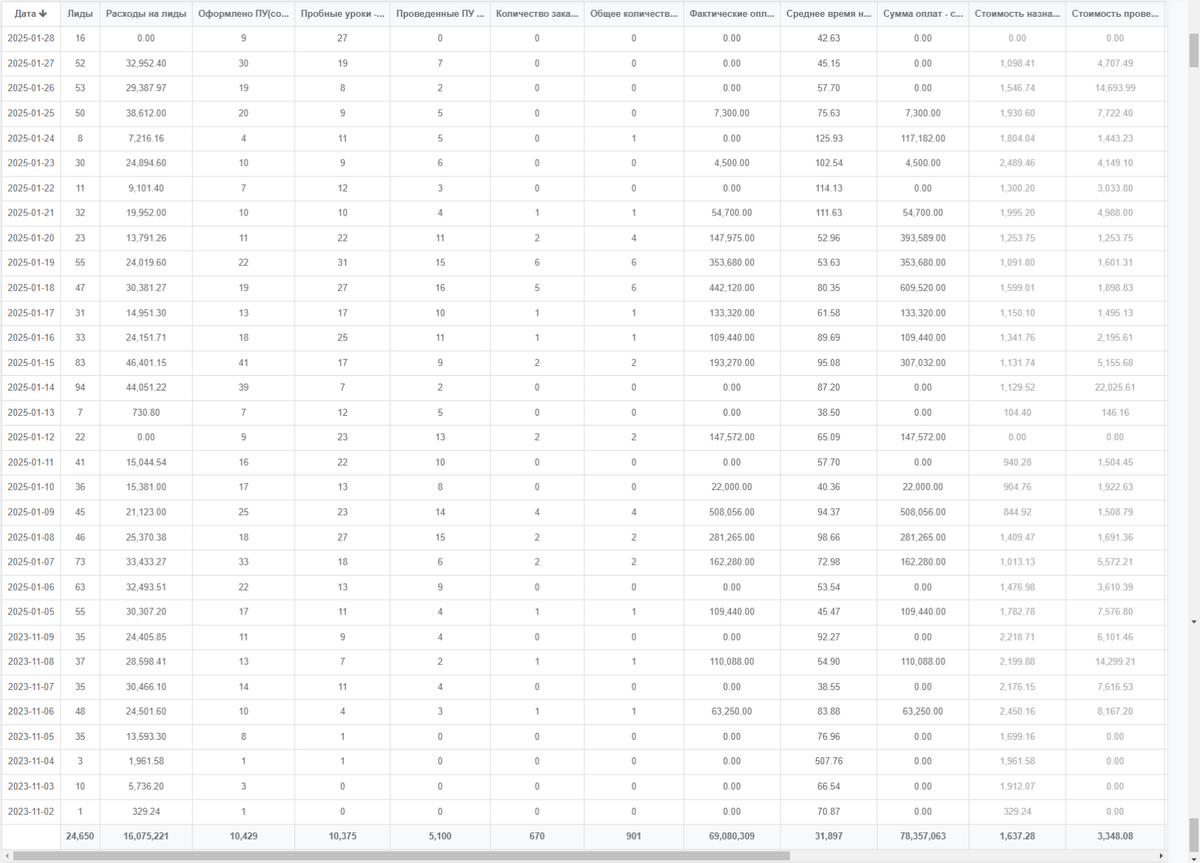Click the payment value 307,032.00
Image resolution: width=1200 pixels, height=863 pixels.
[922, 362]
